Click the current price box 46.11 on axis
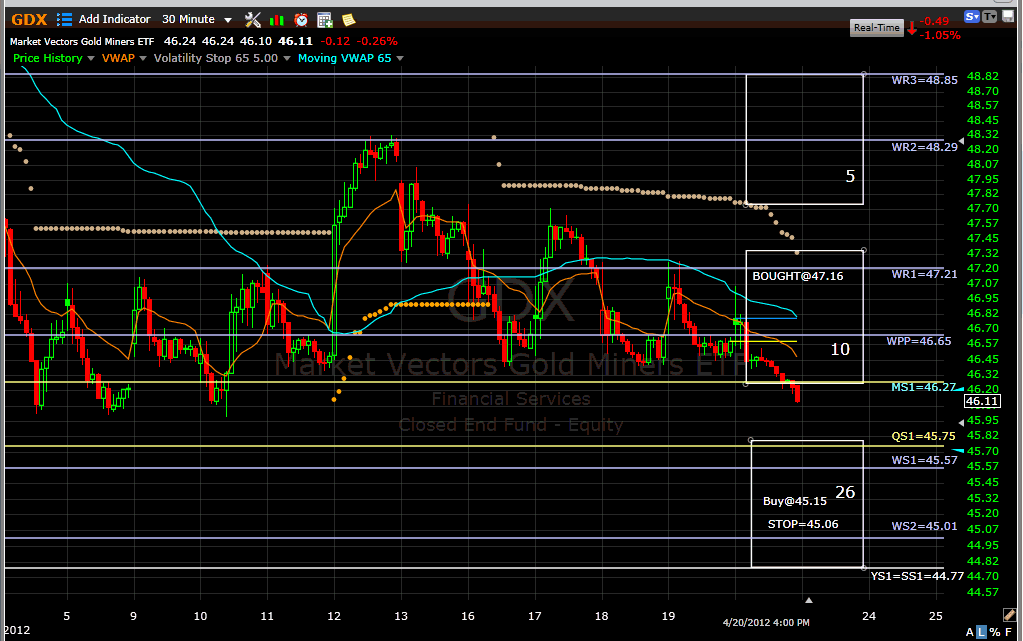The image size is (1023, 641). coord(982,401)
